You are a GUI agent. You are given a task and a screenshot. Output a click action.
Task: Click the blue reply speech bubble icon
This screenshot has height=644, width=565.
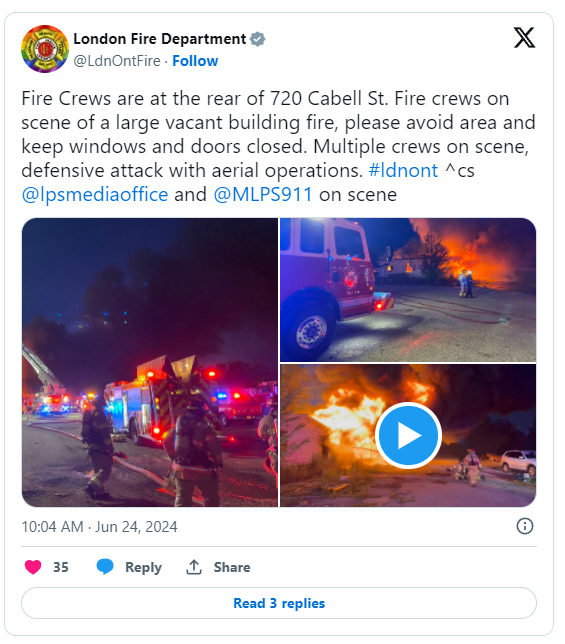tap(105, 567)
